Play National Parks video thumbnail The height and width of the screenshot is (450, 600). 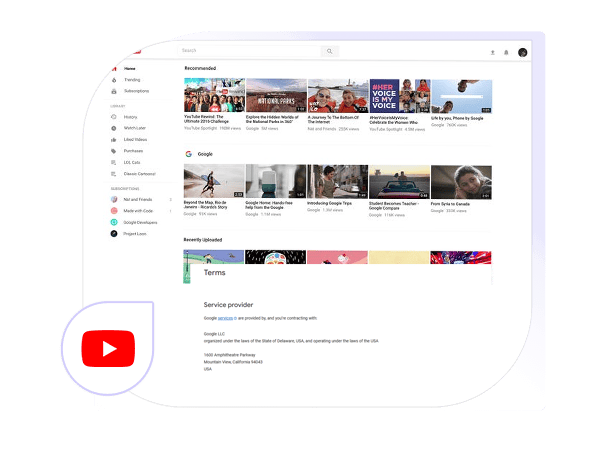point(276,95)
